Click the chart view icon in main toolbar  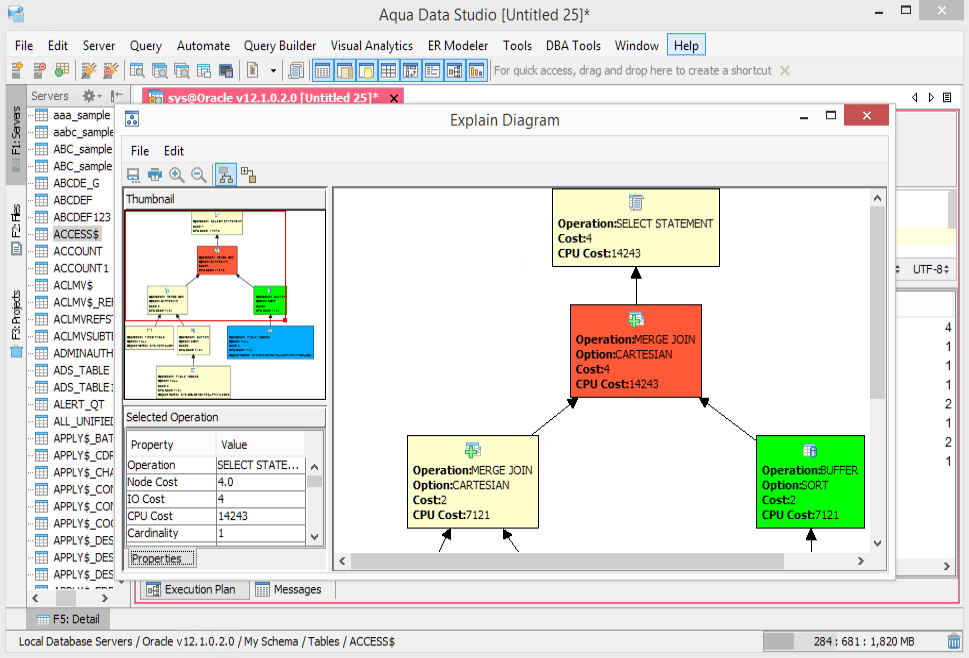coord(476,70)
